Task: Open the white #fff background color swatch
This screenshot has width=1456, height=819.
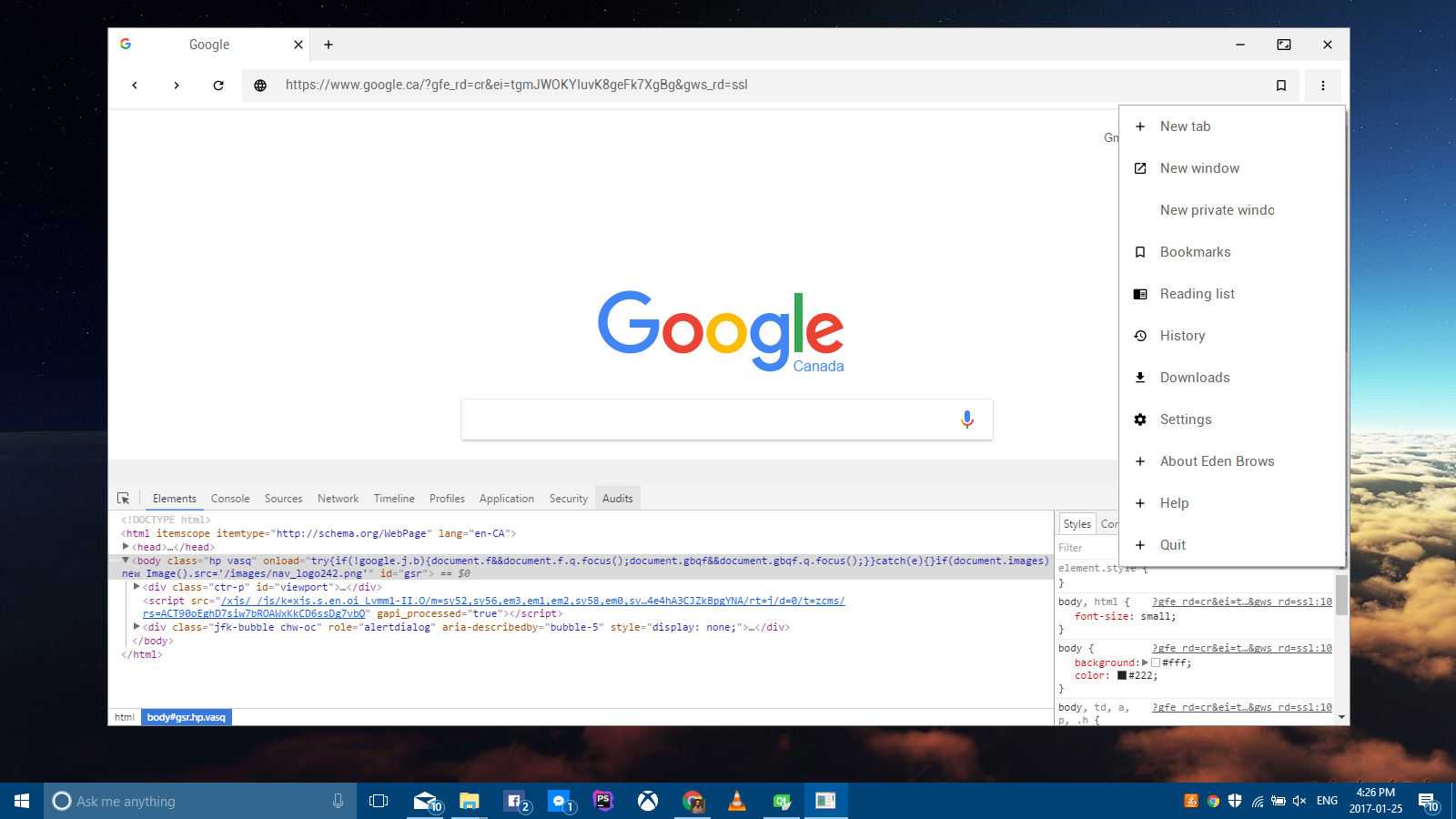Action: click(x=1156, y=662)
